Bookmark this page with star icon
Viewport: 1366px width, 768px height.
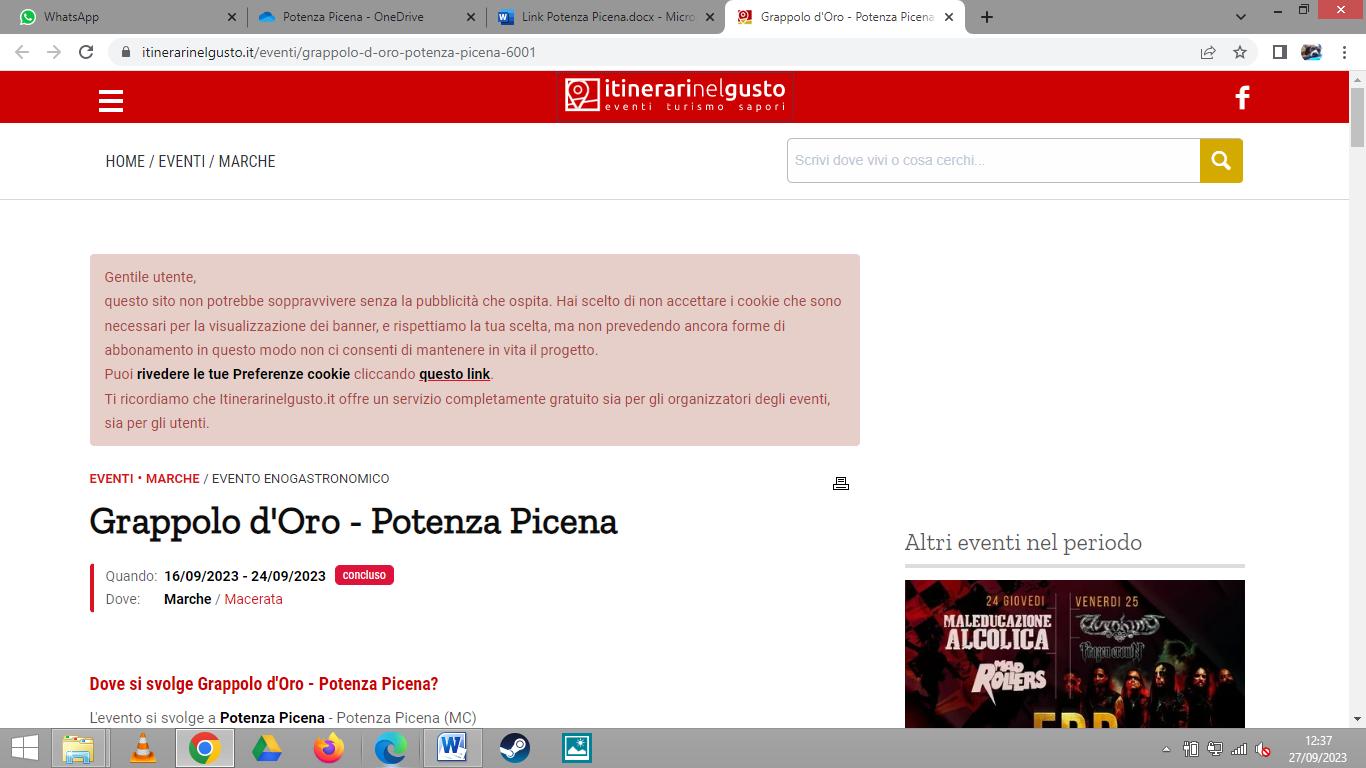click(x=1240, y=52)
